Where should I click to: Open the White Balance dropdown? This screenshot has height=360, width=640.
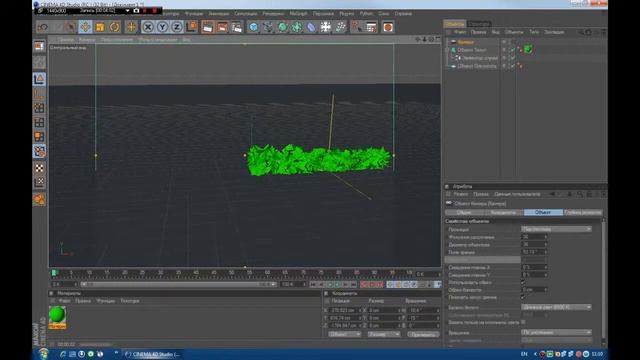pyautogui.click(x=556, y=307)
